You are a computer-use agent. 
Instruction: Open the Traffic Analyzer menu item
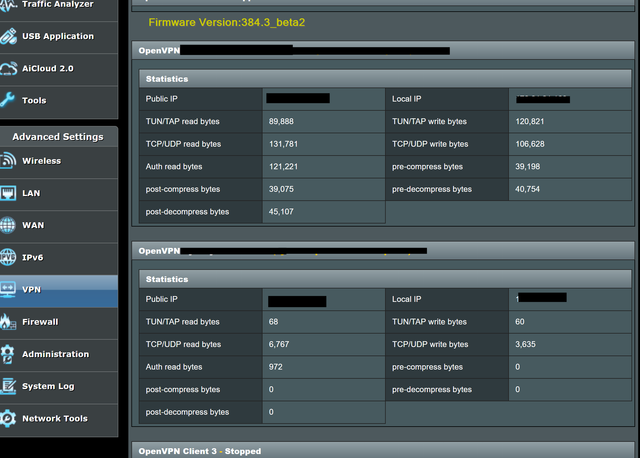[x=58, y=4]
